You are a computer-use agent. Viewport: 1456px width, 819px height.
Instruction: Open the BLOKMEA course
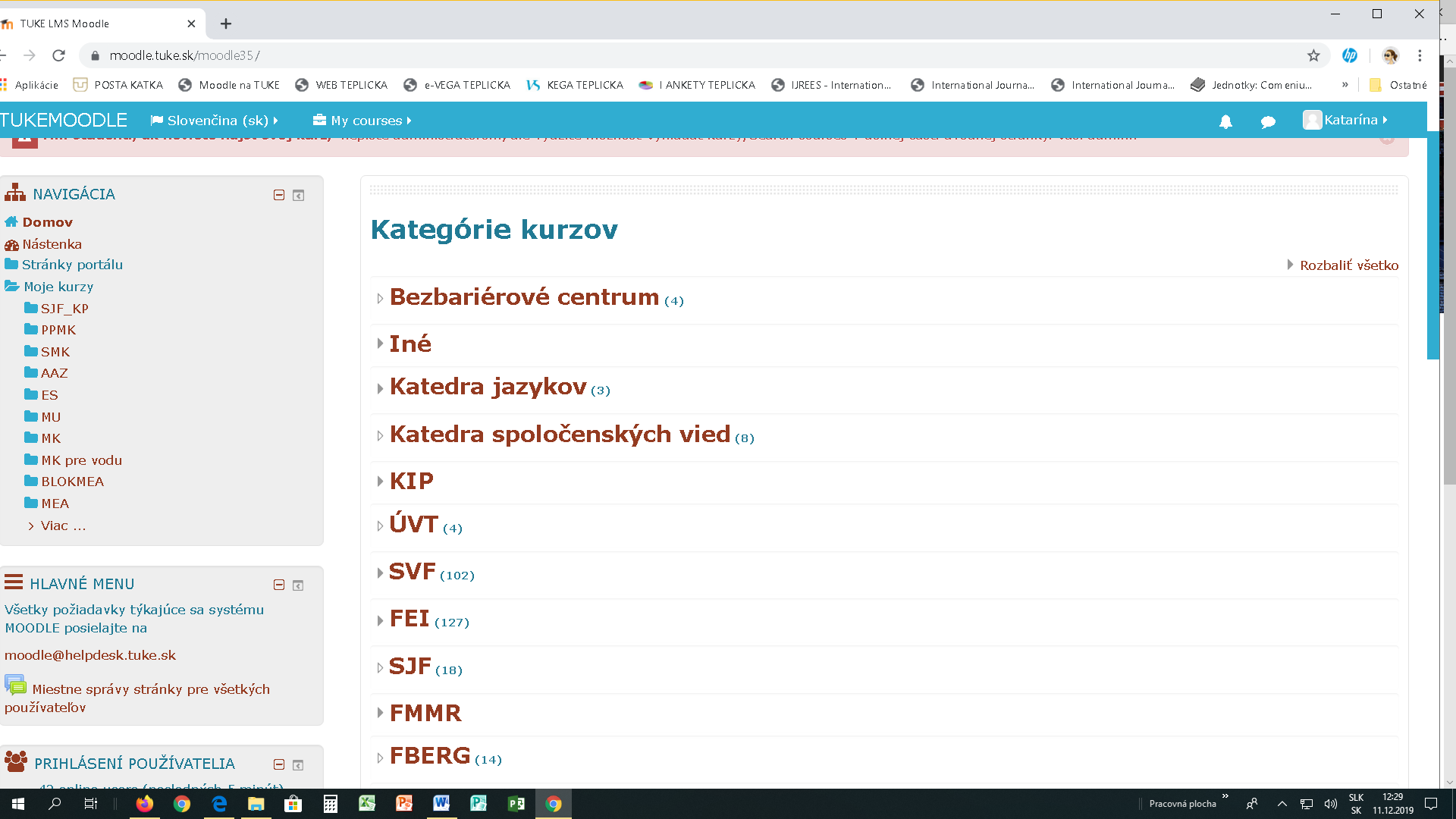72,482
